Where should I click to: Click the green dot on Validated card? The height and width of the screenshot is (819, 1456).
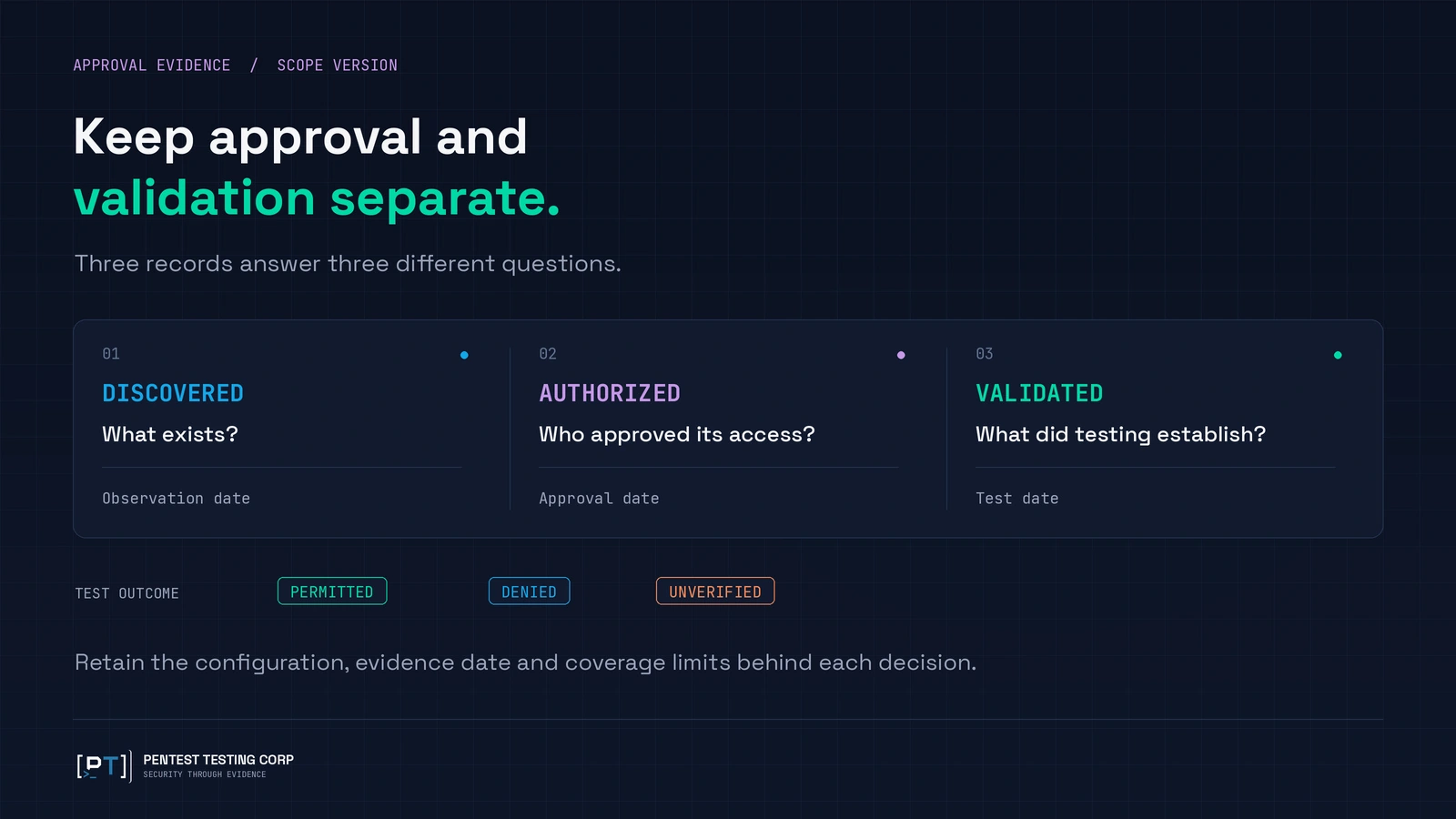click(x=1338, y=355)
